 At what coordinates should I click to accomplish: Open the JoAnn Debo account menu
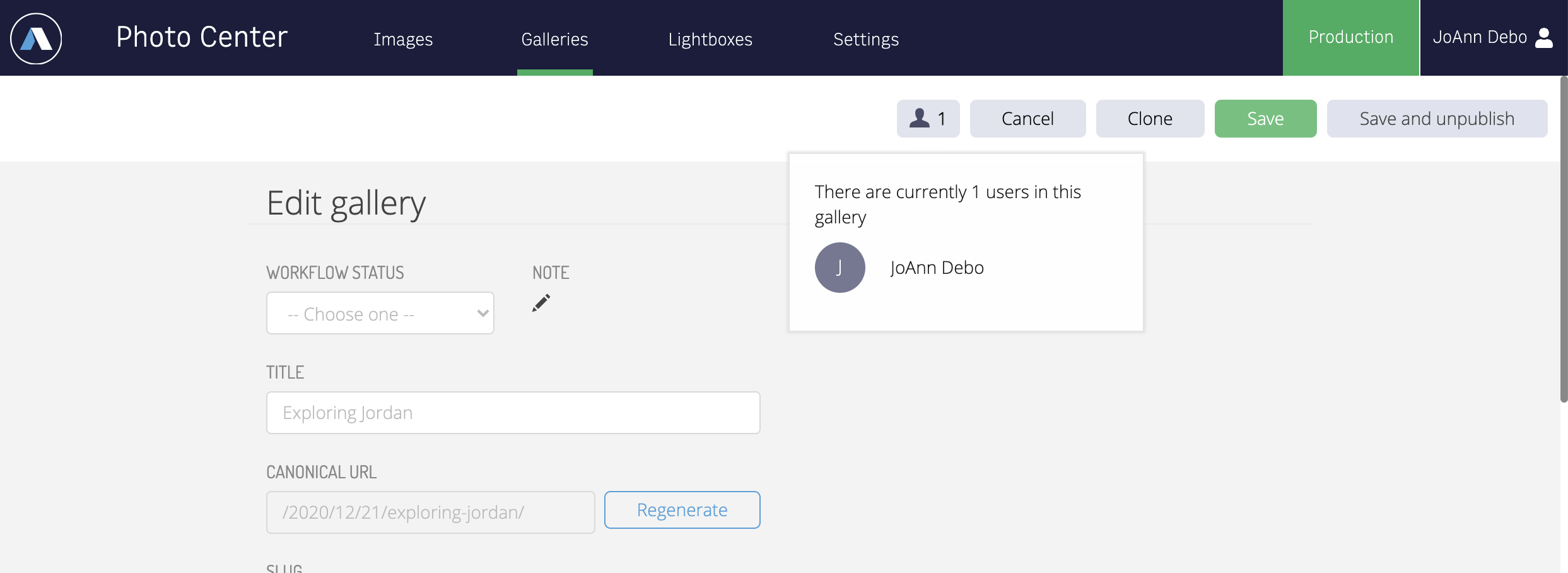tap(1493, 38)
